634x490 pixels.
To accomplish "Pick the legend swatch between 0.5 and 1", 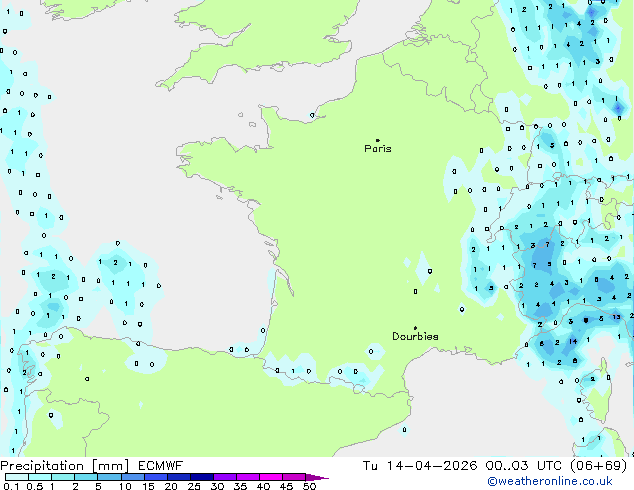I will (x=40, y=477).
